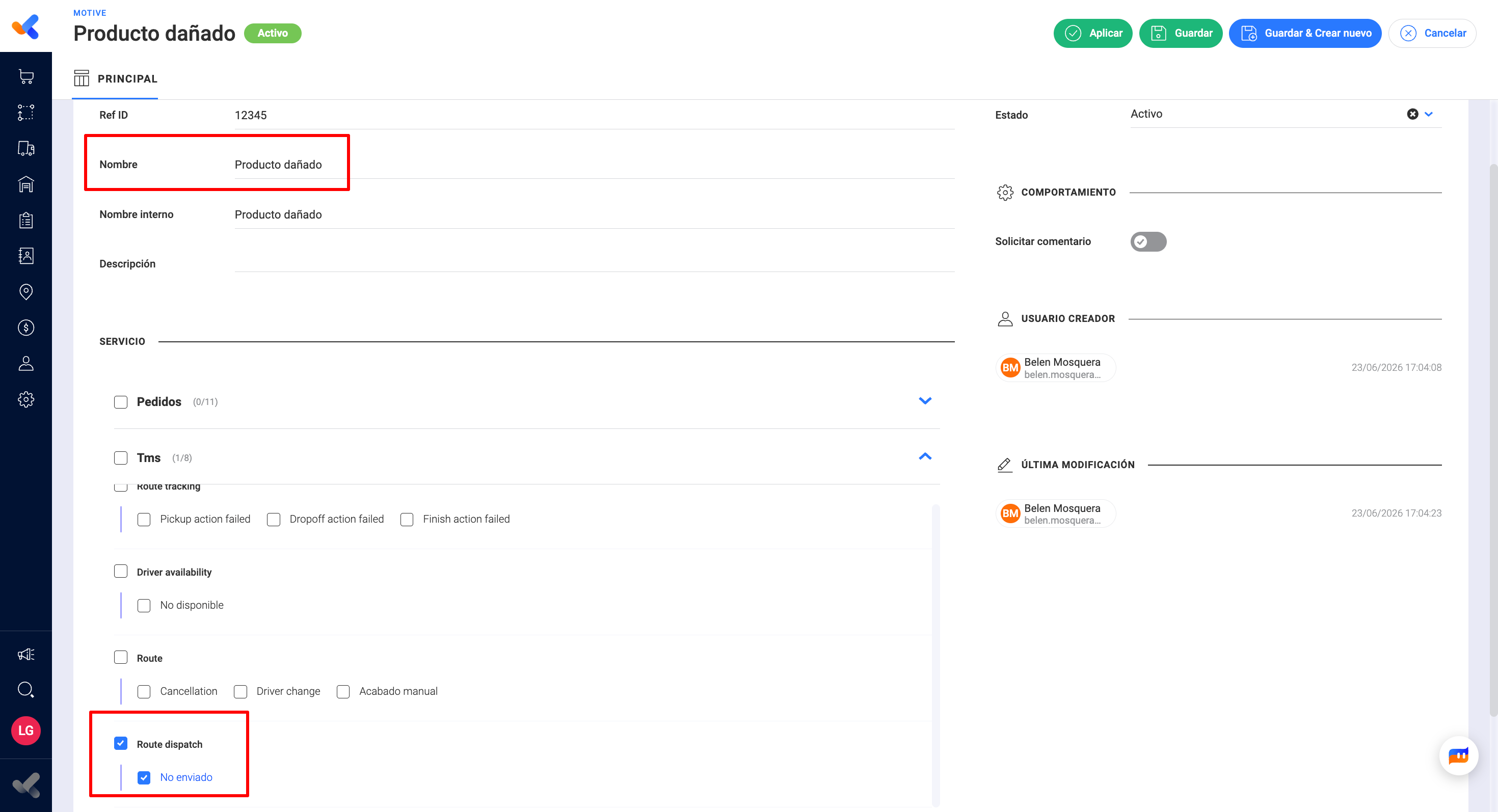Viewport: 1498px width, 812px height.
Task: Collapse the Tms section chevron
Action: (925, 456)
